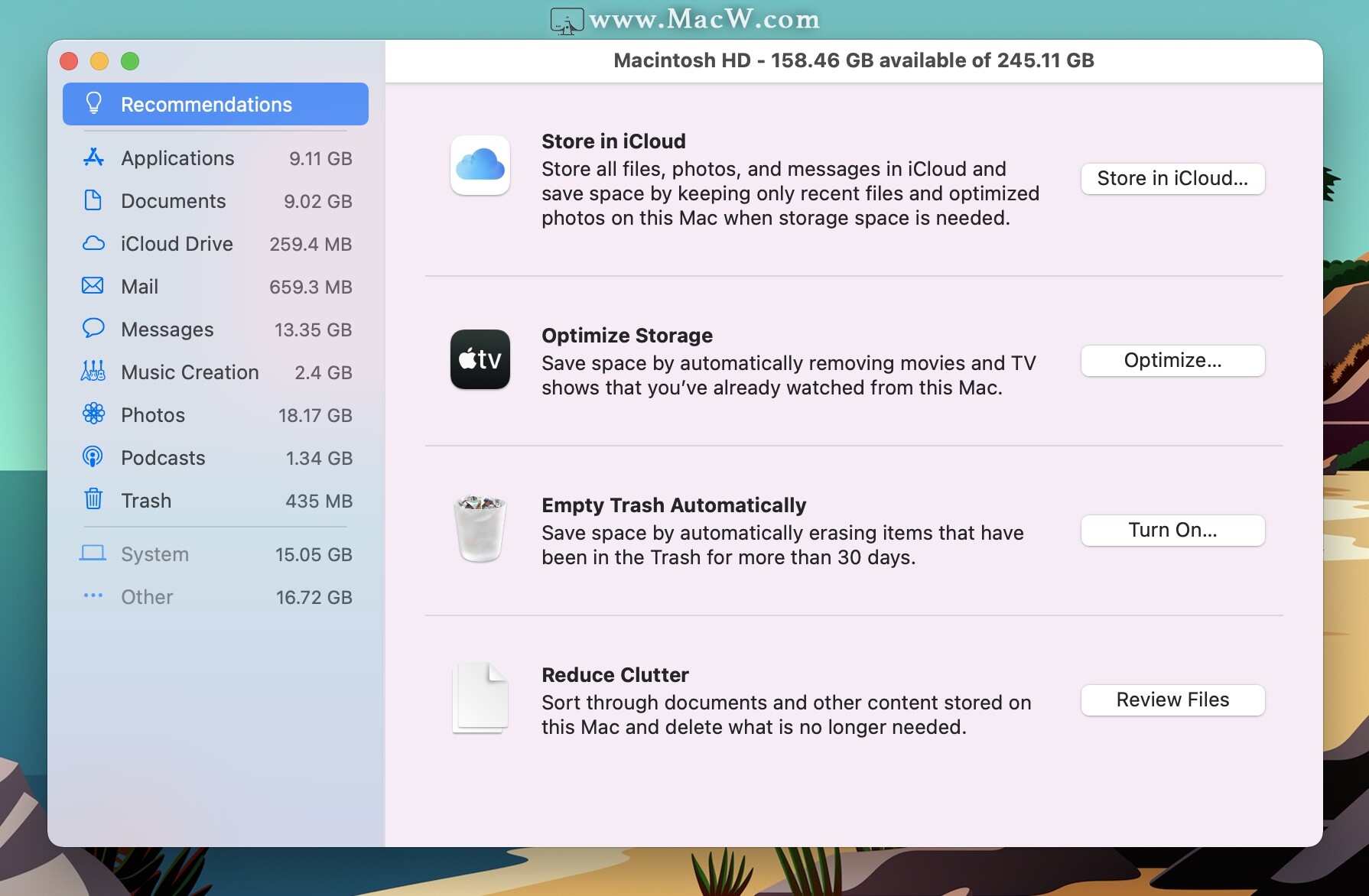Click the iCloud cloud icon
The height and width of the screenshot is (896, 1369).
coord(480,165)
